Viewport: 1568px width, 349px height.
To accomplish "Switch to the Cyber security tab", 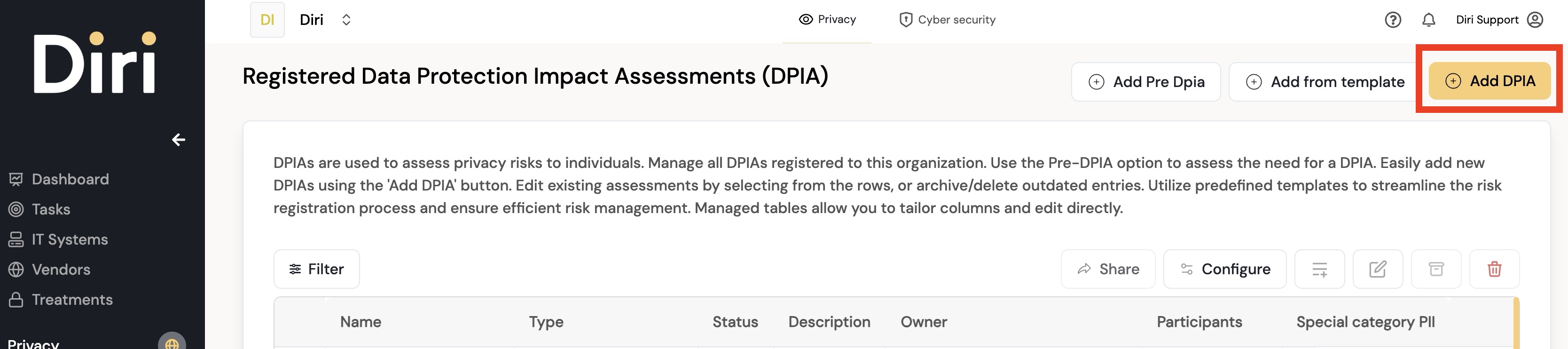I will tap(947, 20).
